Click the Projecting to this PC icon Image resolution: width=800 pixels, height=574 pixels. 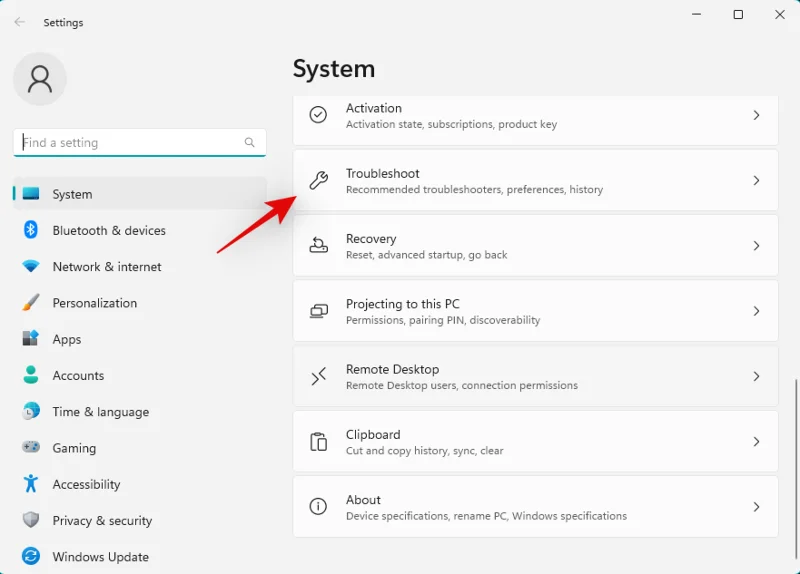(318, 311)
